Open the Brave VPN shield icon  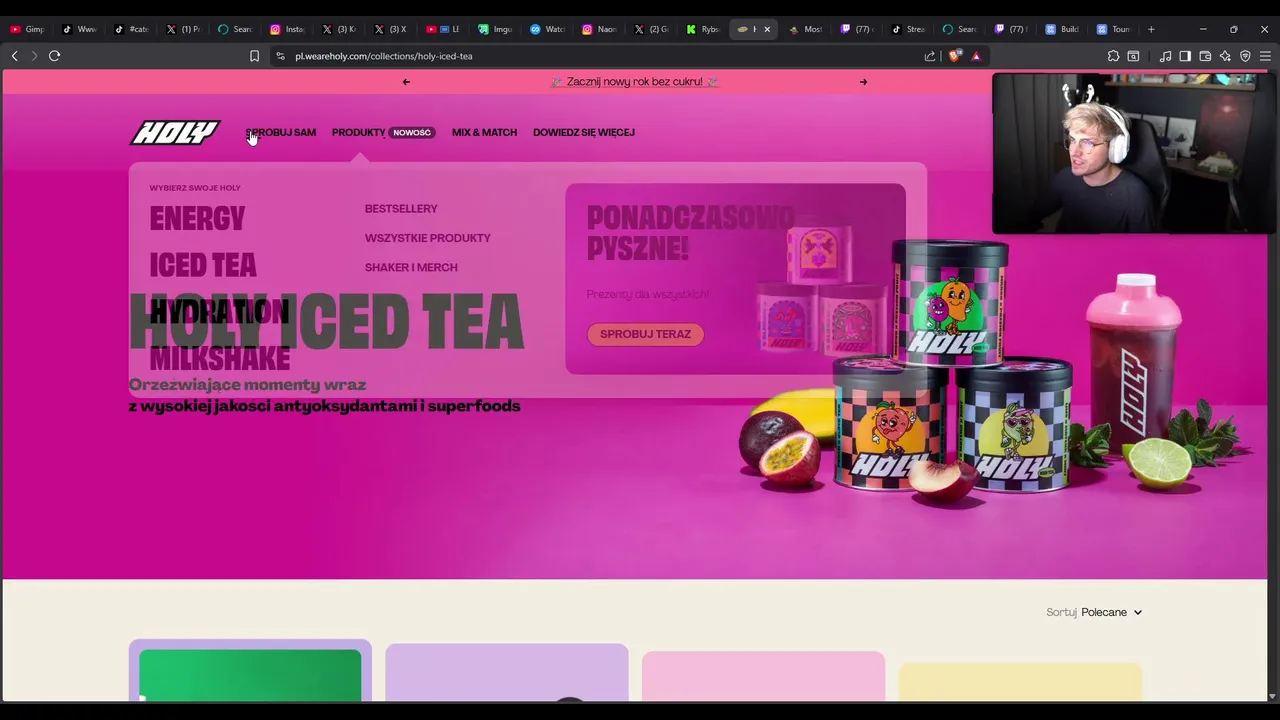(x=1245, y=56)
